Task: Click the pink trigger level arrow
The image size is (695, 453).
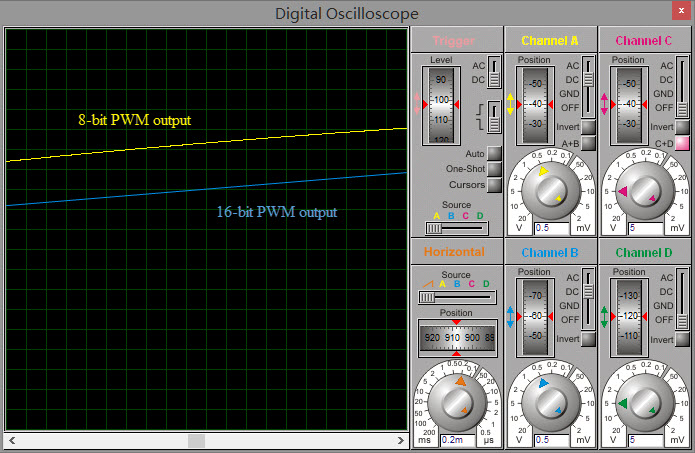Action: point(416,104)
